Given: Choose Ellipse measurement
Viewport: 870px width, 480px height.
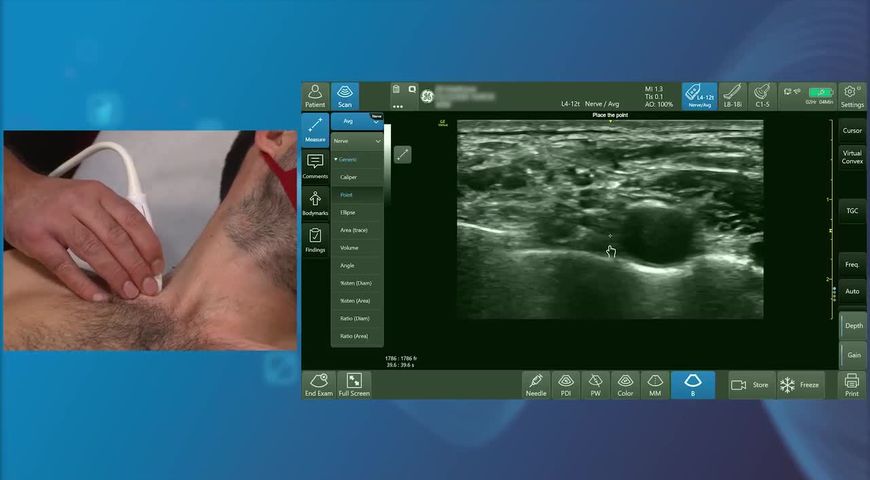Looking at the screenshot, I should coord(357,213).
